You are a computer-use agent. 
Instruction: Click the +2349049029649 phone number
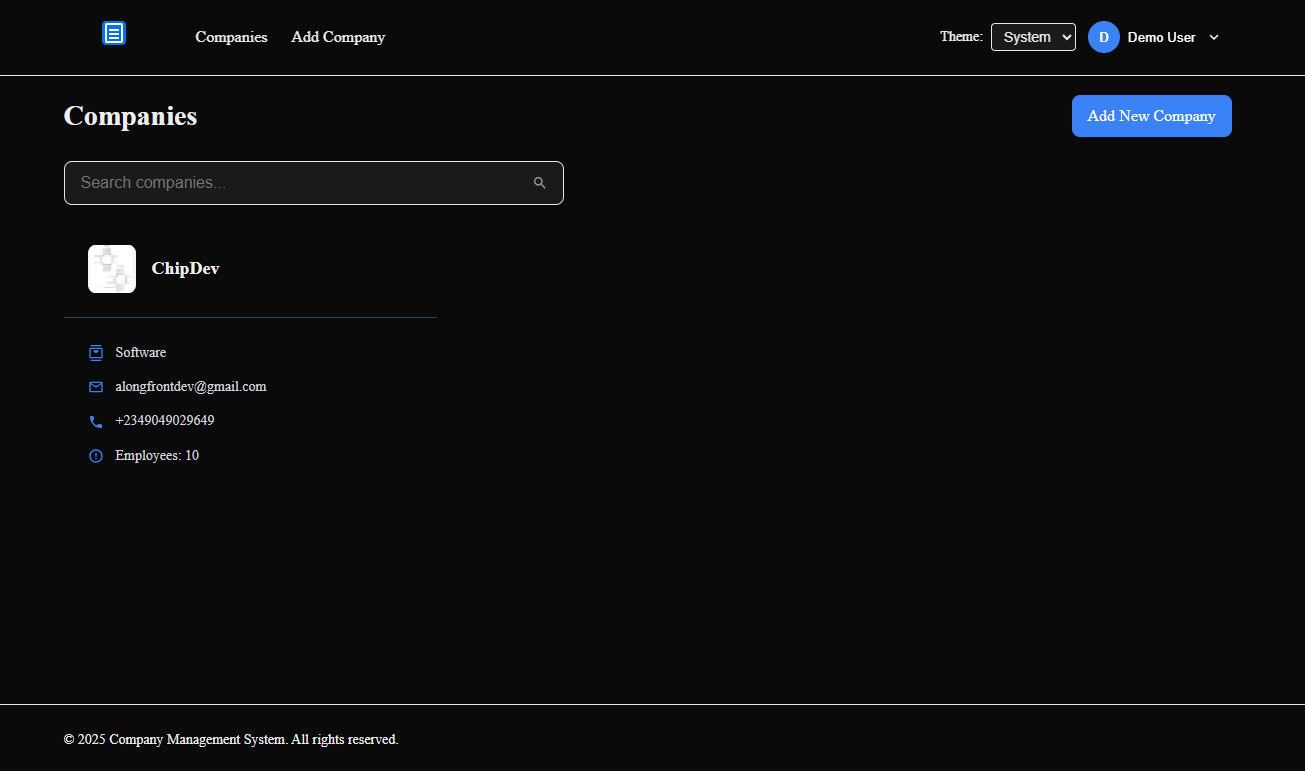tap(165, 421)
